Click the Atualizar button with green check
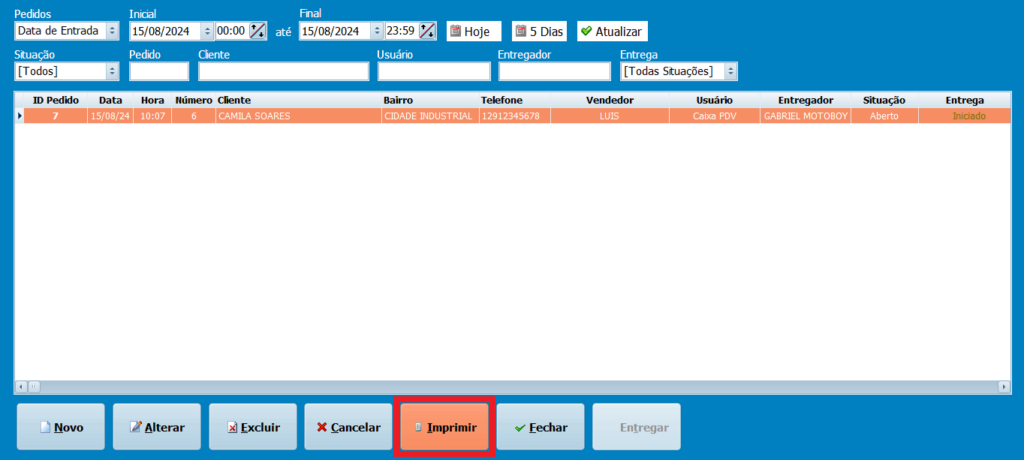Image resolution: width=1024 pixels, height=460 pixels. tap(613, 31)
